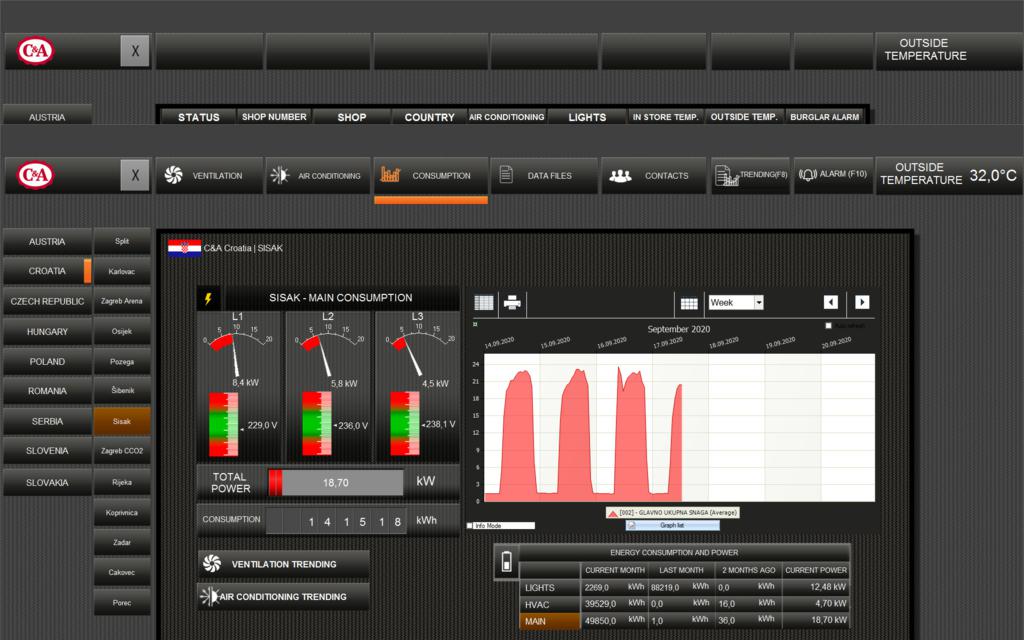This screenshot has width=1024, height=640.
Task: Expand the Week period dropdown
Action: (759, 303)
